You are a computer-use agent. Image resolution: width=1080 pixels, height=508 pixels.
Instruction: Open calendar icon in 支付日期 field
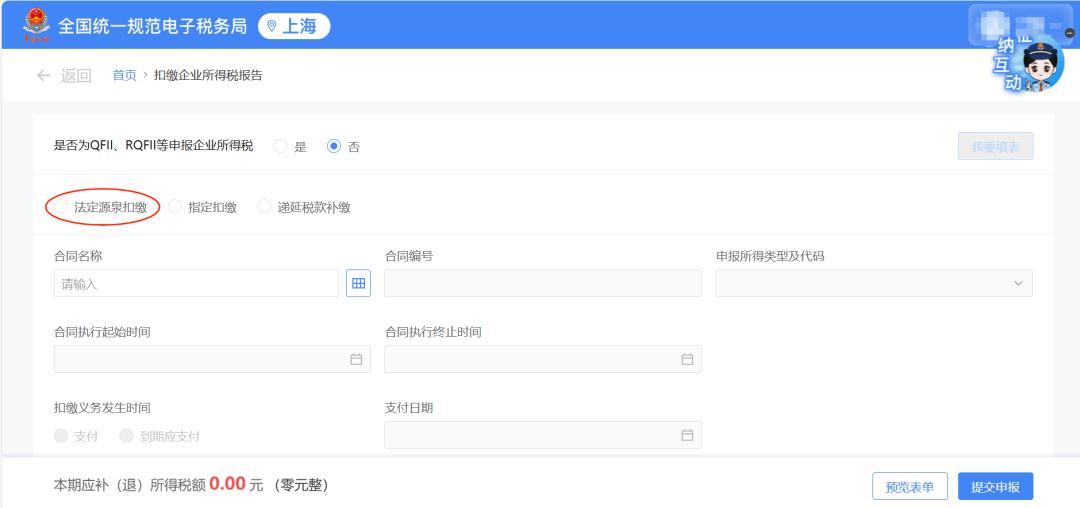click(687, 435)
